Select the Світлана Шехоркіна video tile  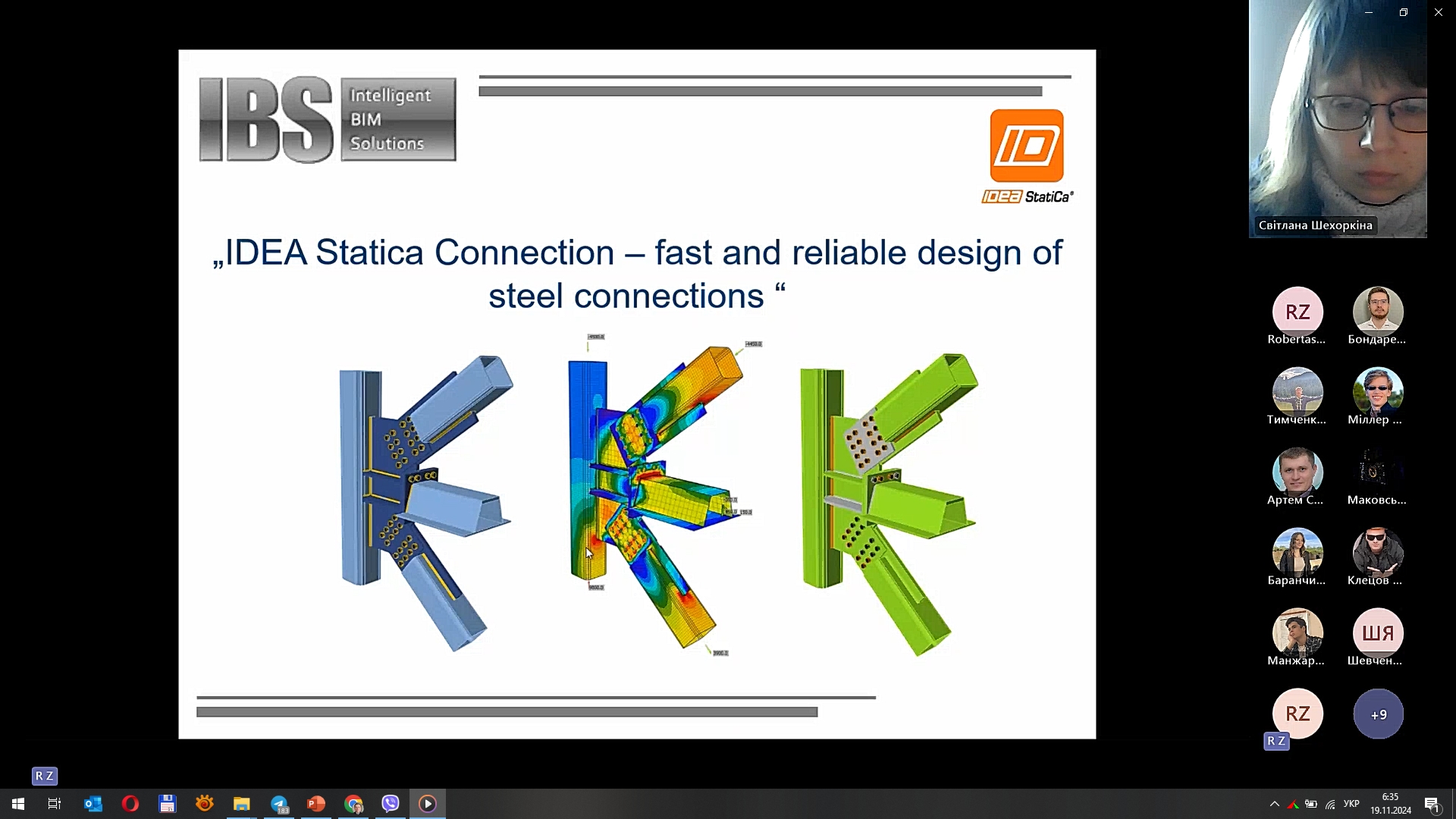pos(1338,119)
